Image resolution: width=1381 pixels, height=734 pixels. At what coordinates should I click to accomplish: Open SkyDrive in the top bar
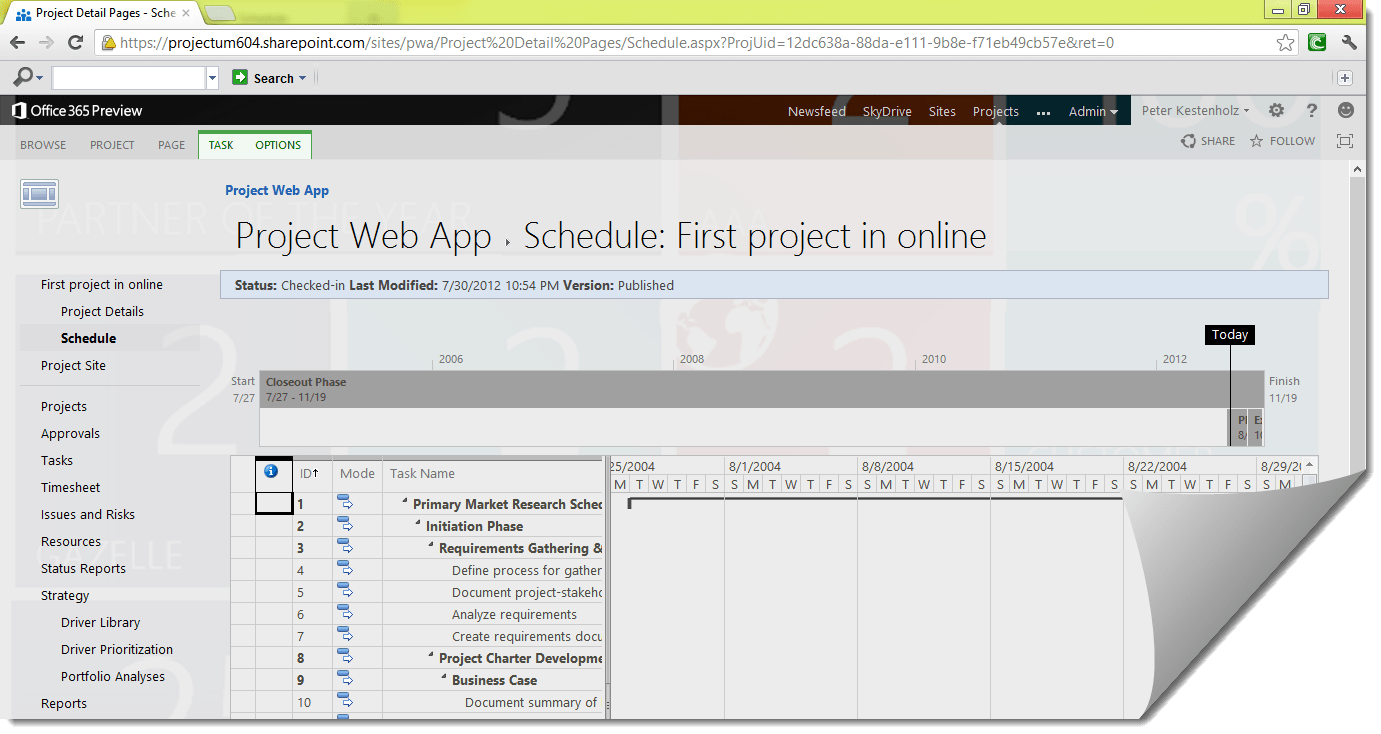tap(887, 111)
